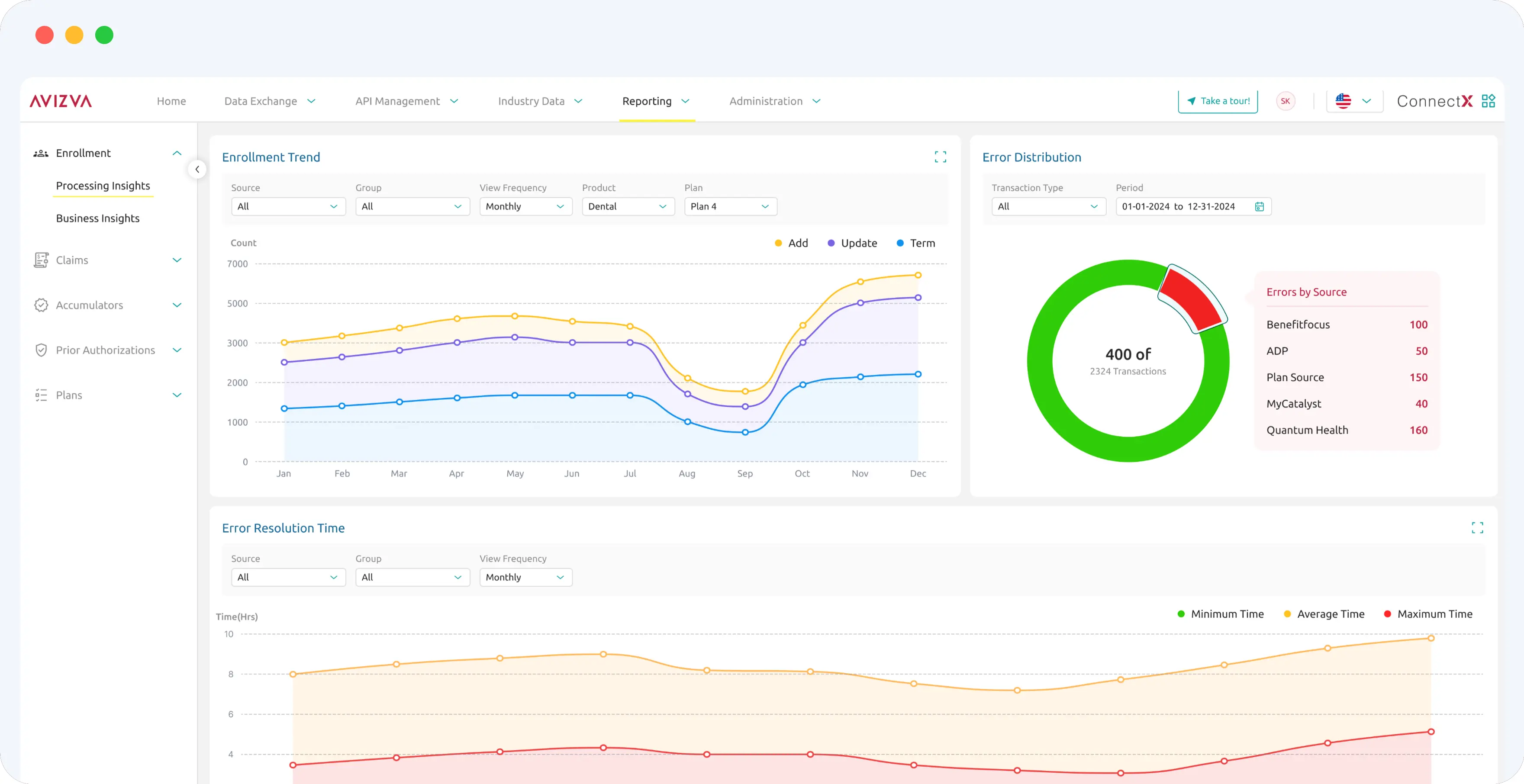This screenshot has height=784, width=1524.
Task: Click the Claims sidebar icon
Action: click(x=41, y=260)
